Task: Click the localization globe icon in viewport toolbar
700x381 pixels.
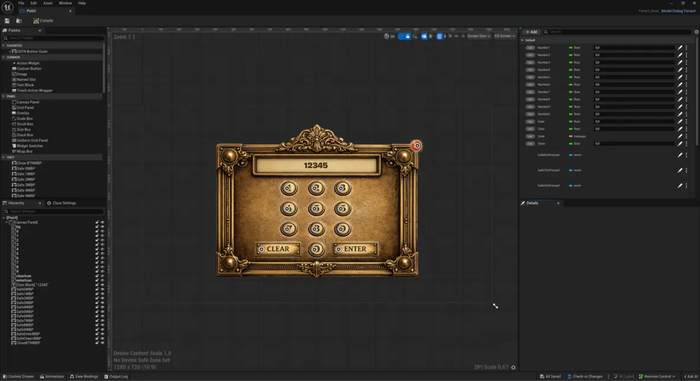Action: pyautogui.click(x=387, y=36)
